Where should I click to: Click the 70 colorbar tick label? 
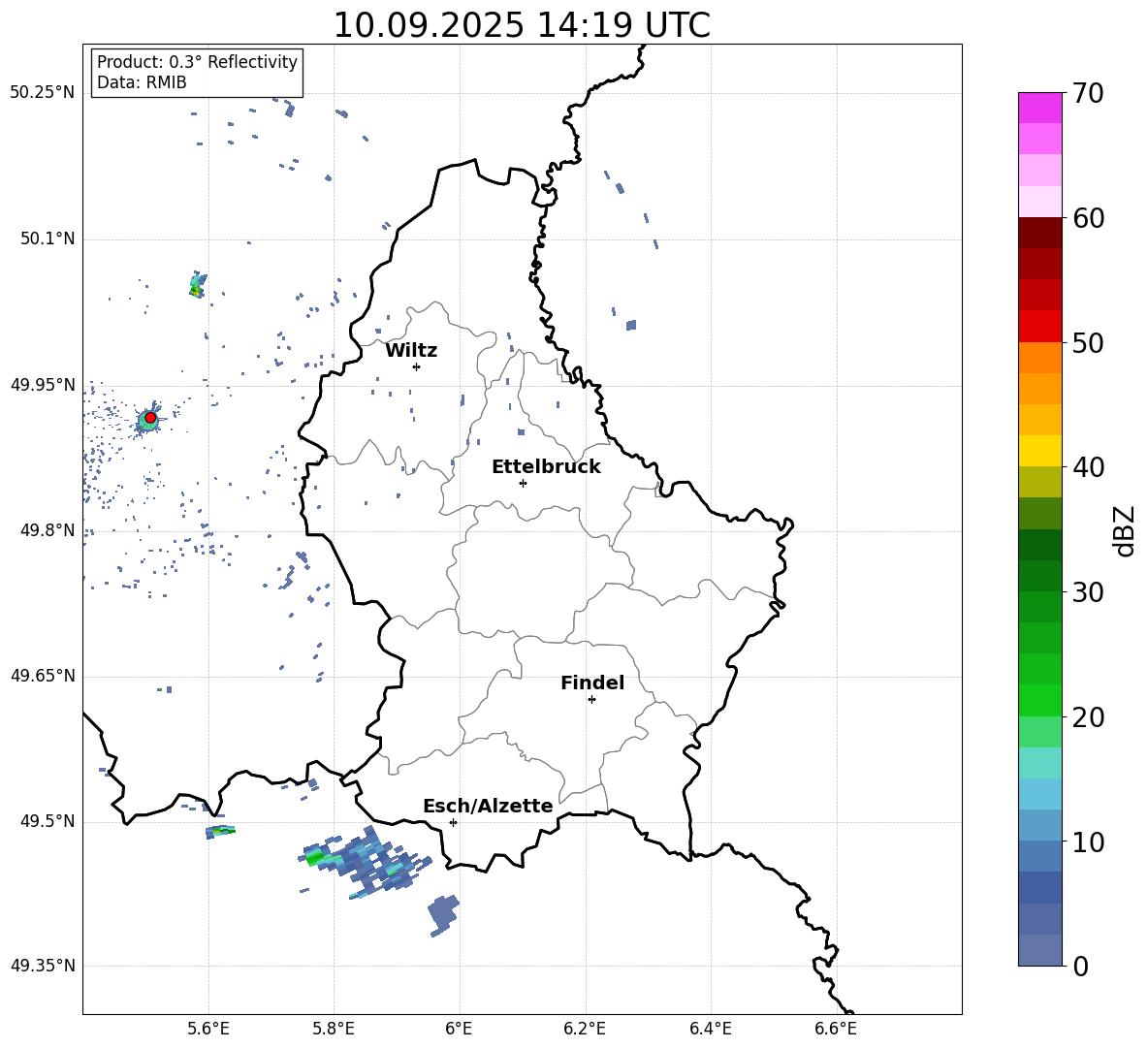1088,94
